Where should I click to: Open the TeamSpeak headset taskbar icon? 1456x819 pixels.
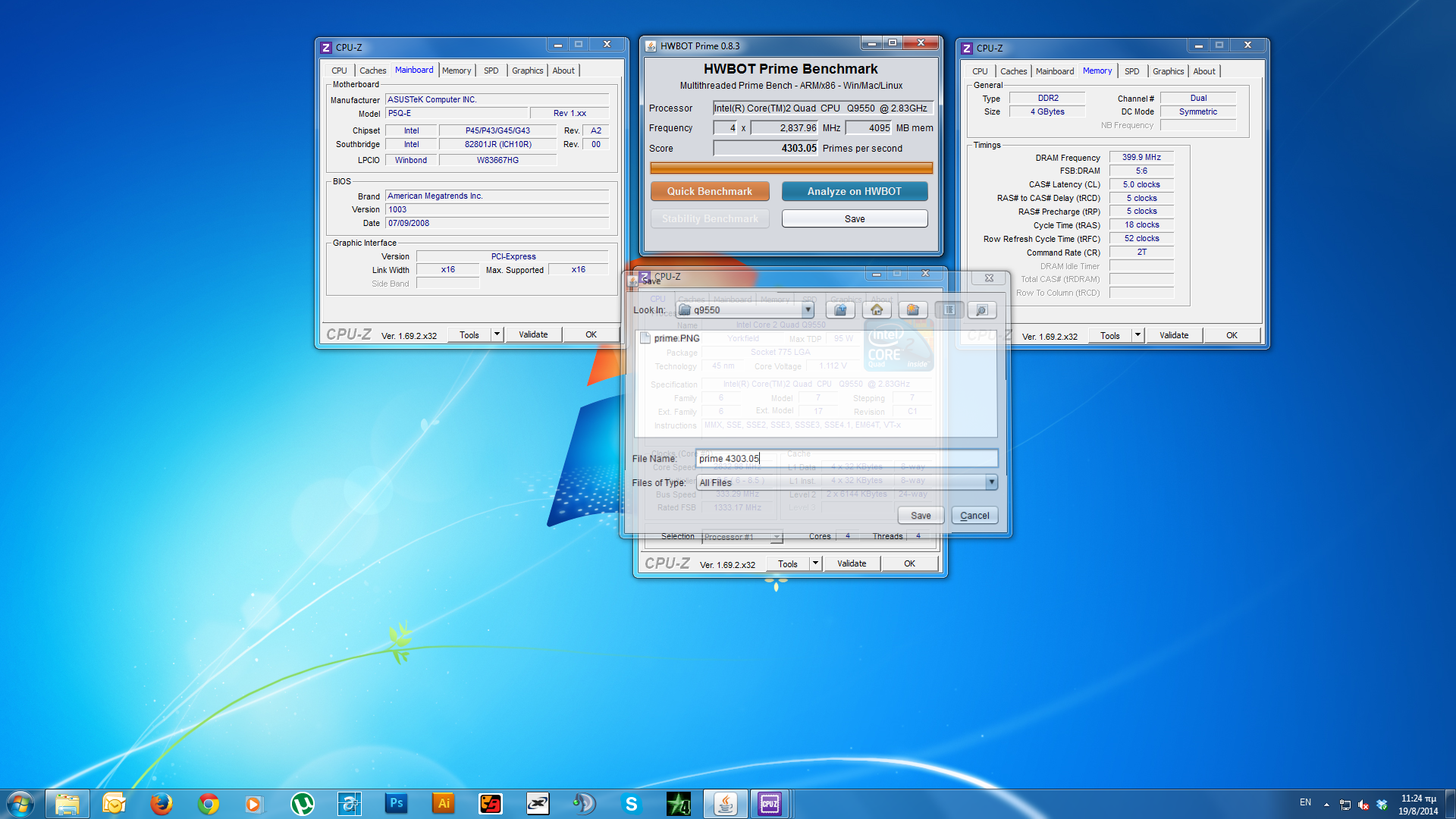(585, 804)
